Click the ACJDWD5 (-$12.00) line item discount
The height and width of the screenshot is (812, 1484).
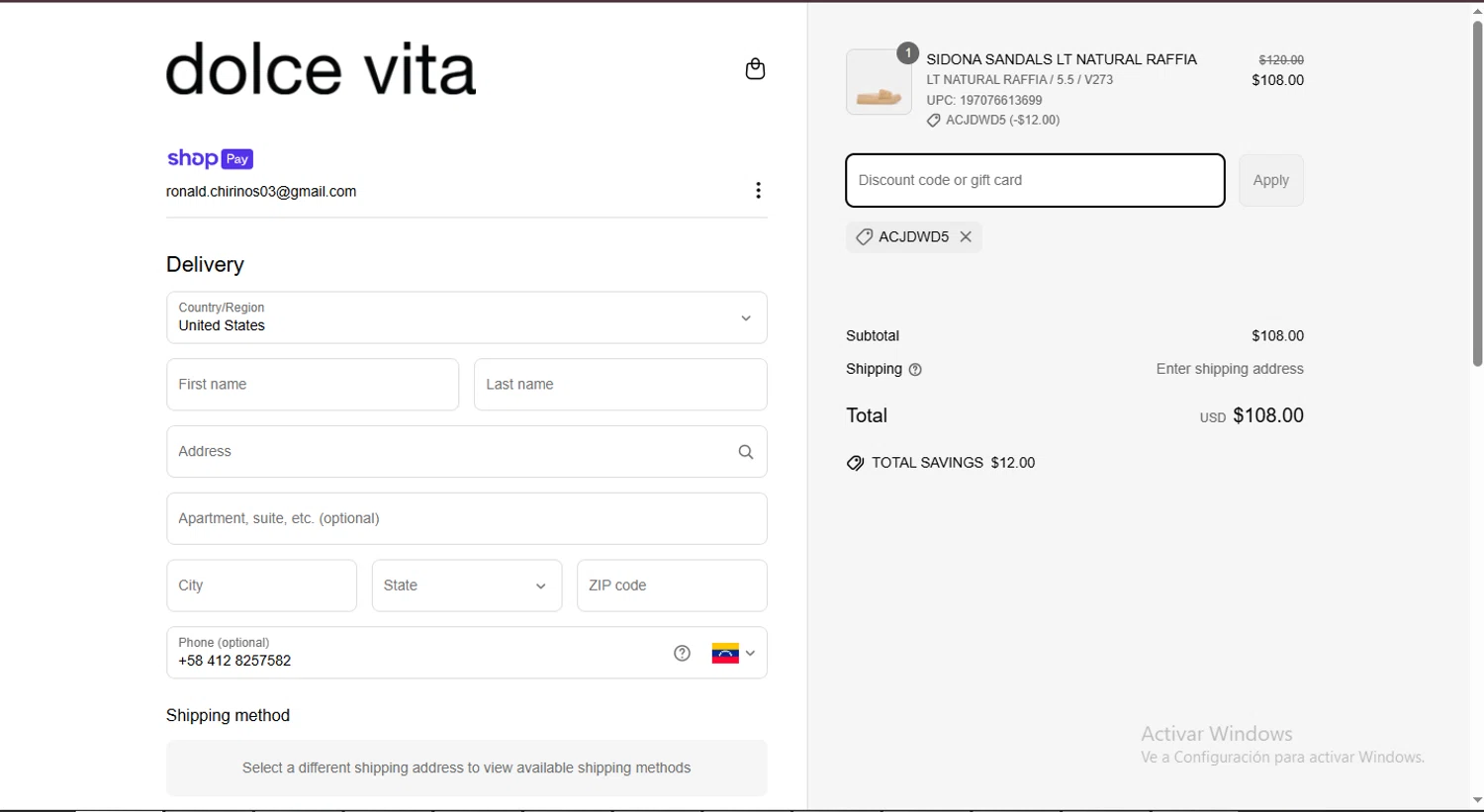point(993,120)
